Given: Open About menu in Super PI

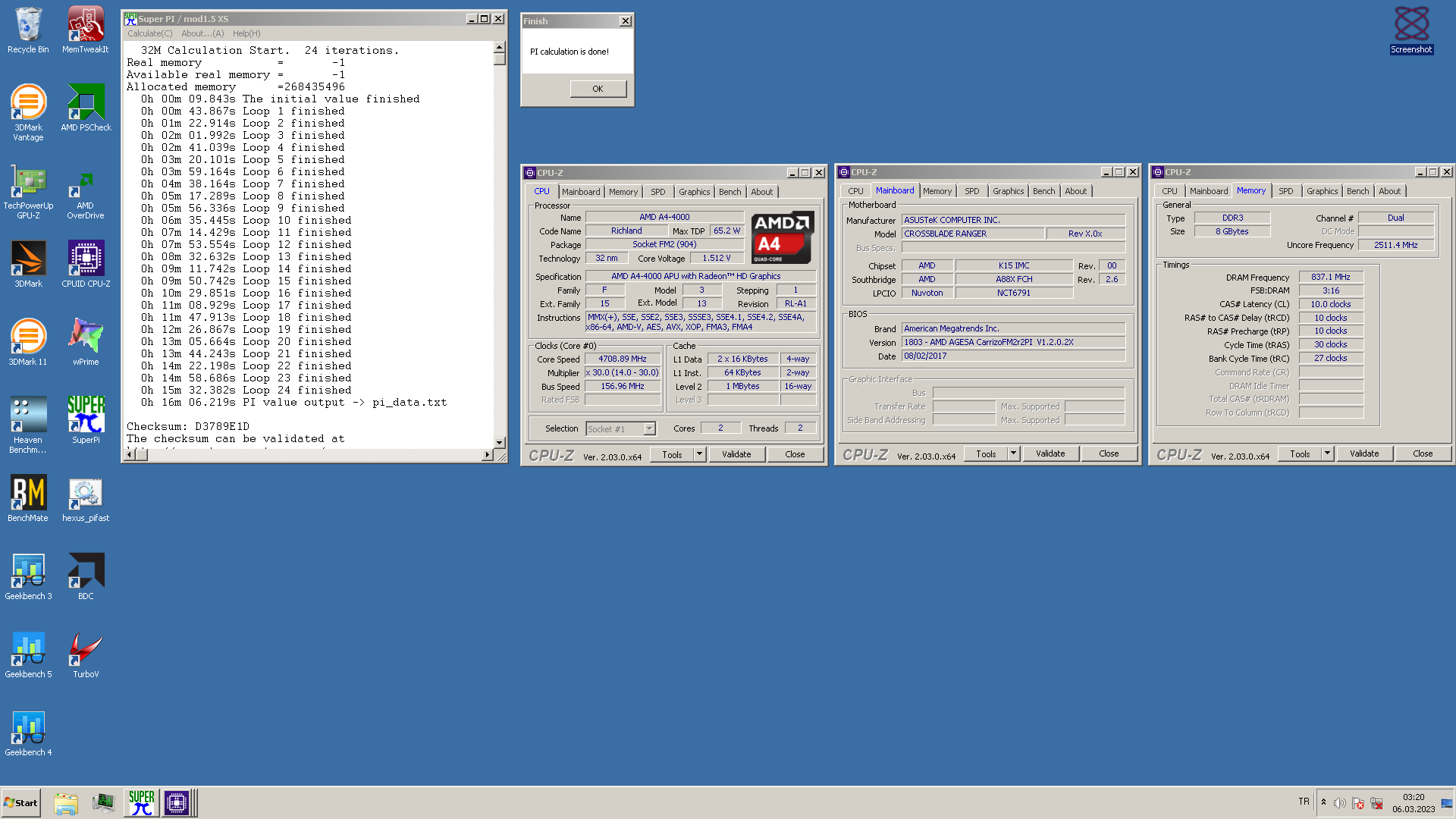Looking at the screenshot, I should click(x=202, y=33).
